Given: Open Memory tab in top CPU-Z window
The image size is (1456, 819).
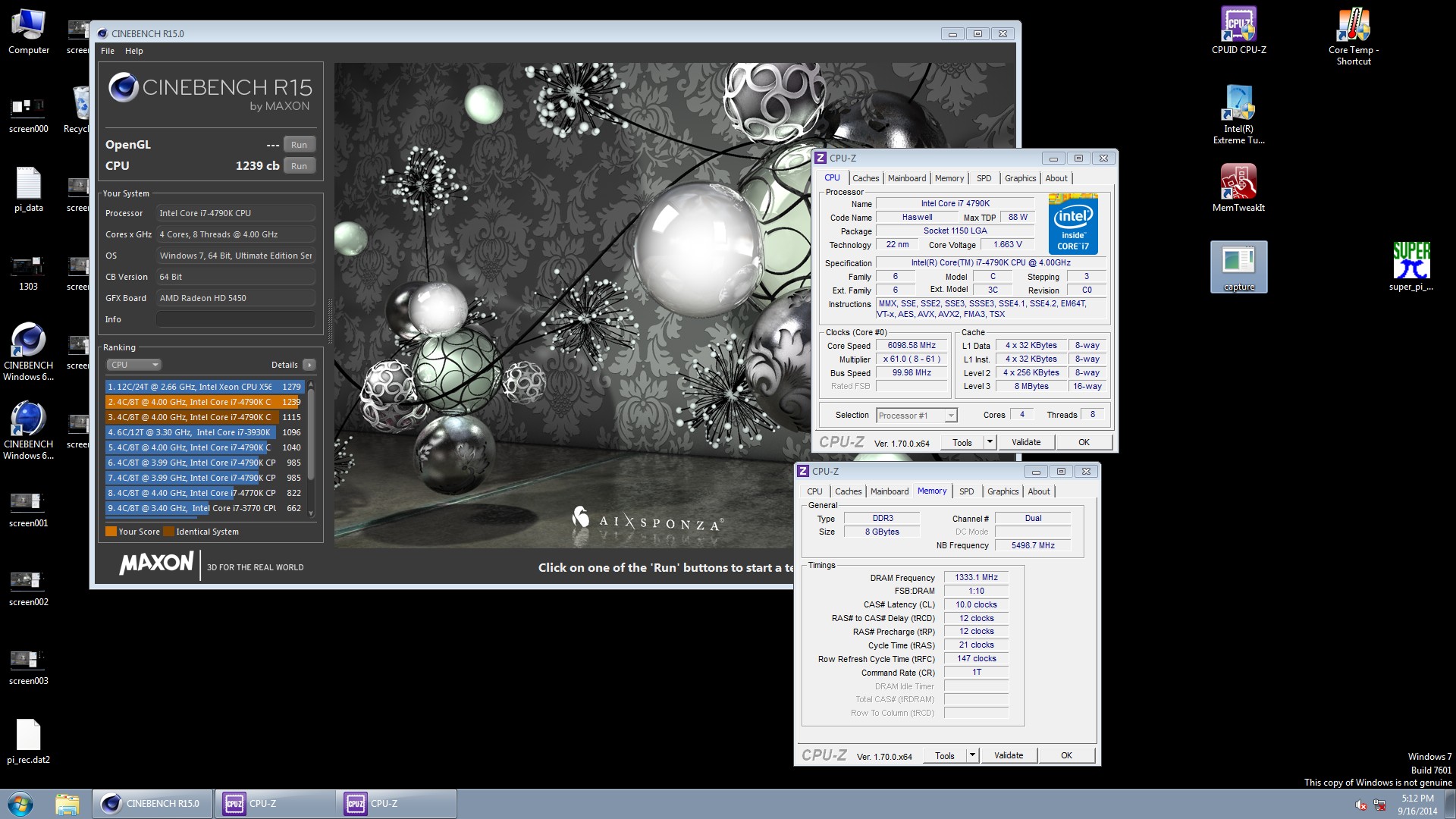Looking at the screenshot, I should [949, 178].
